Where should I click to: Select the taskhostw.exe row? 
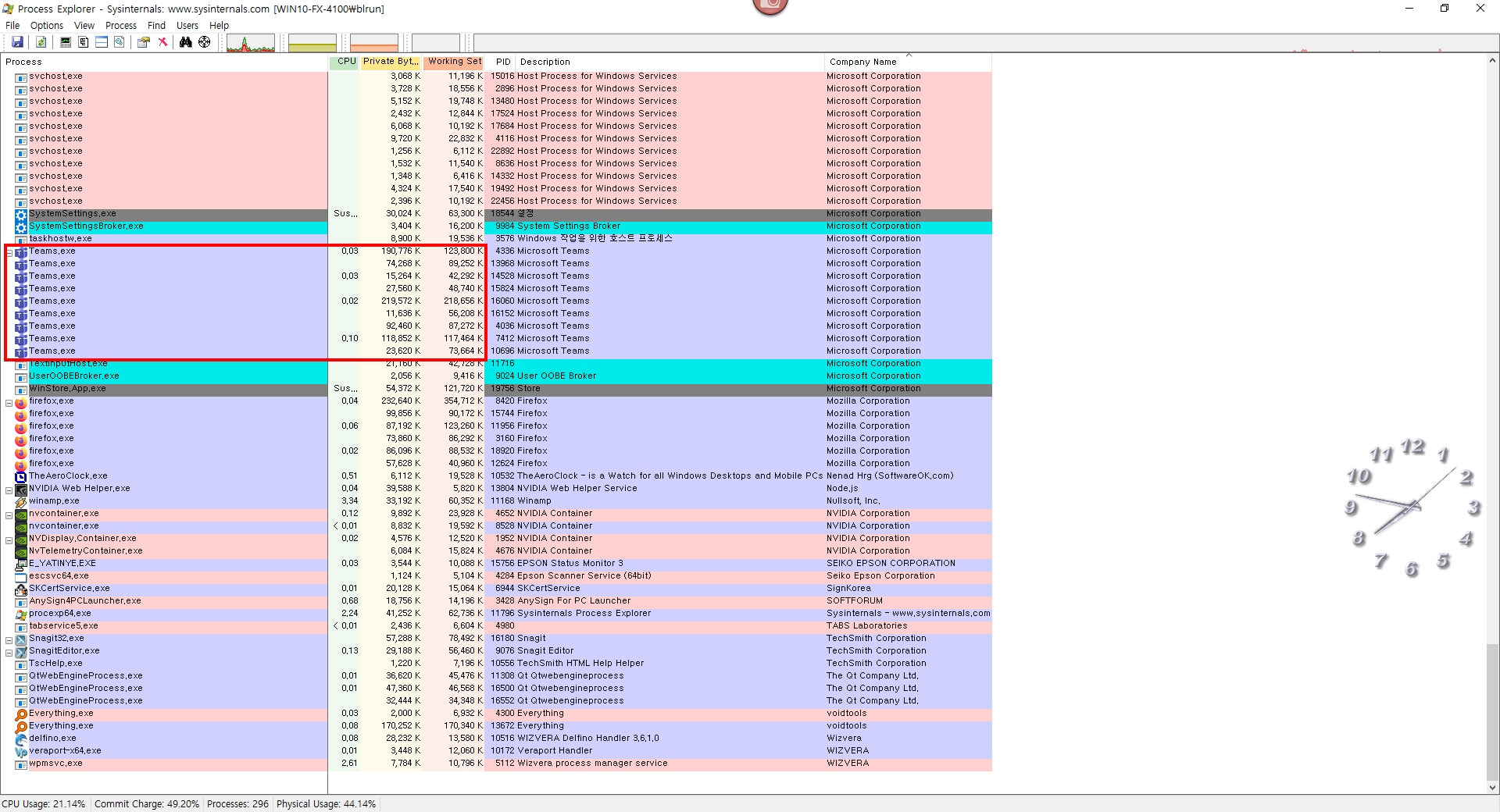click(497, 239)
